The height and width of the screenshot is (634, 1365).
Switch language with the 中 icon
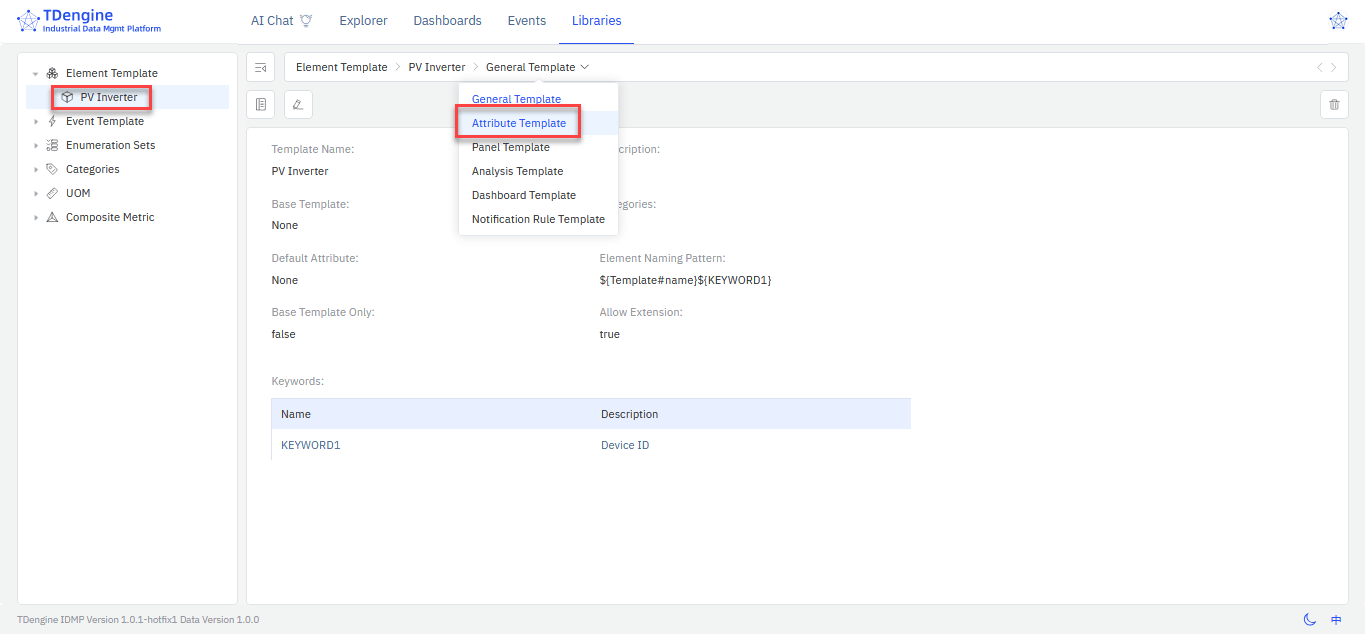(1336, 620)
